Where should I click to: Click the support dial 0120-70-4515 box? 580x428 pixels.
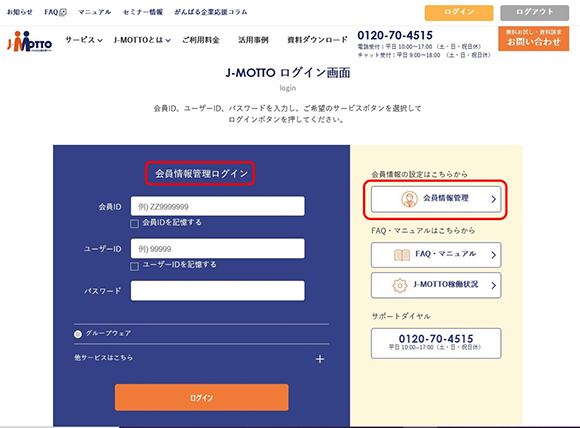click(x=436, y=343)
